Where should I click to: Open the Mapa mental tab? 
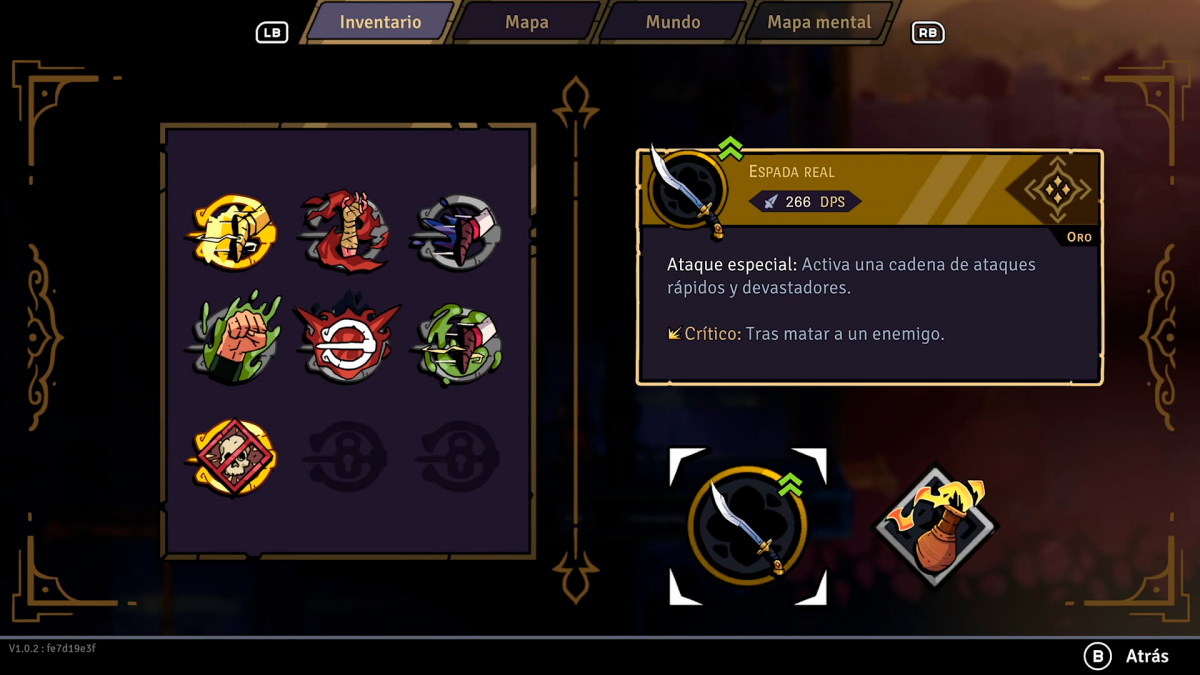click(x=819, y=22)
